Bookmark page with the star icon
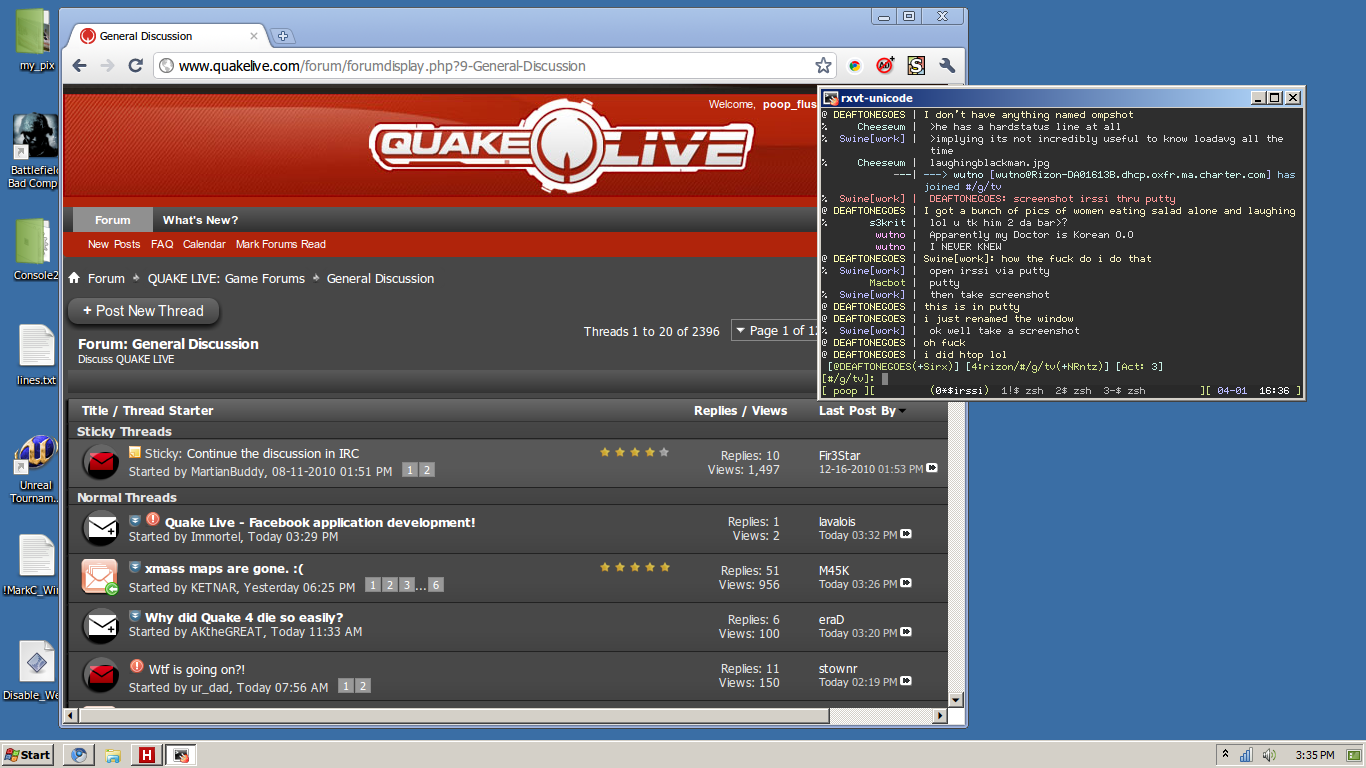Image resolution: width=1366 pixels, height=768 pixels. click(x=823, y=66)
